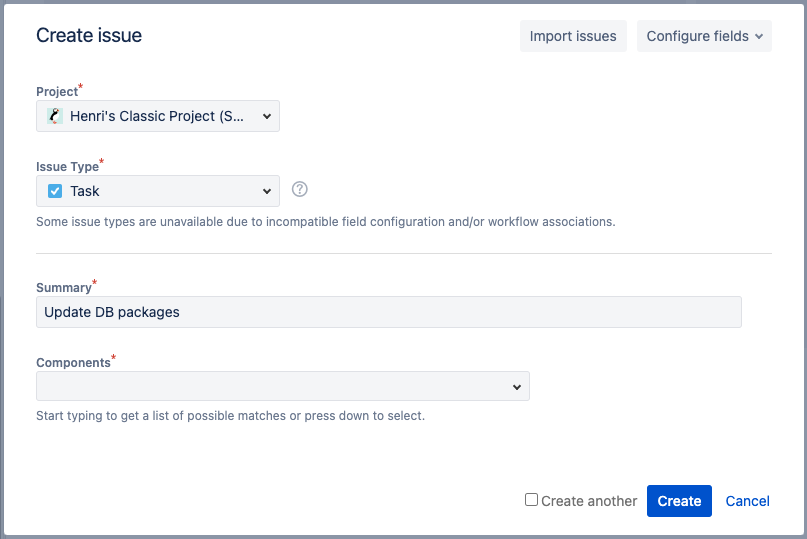Open the Configure fields menu
The image size is (807, 539).
pyautogui.click(x=703, y=36)
